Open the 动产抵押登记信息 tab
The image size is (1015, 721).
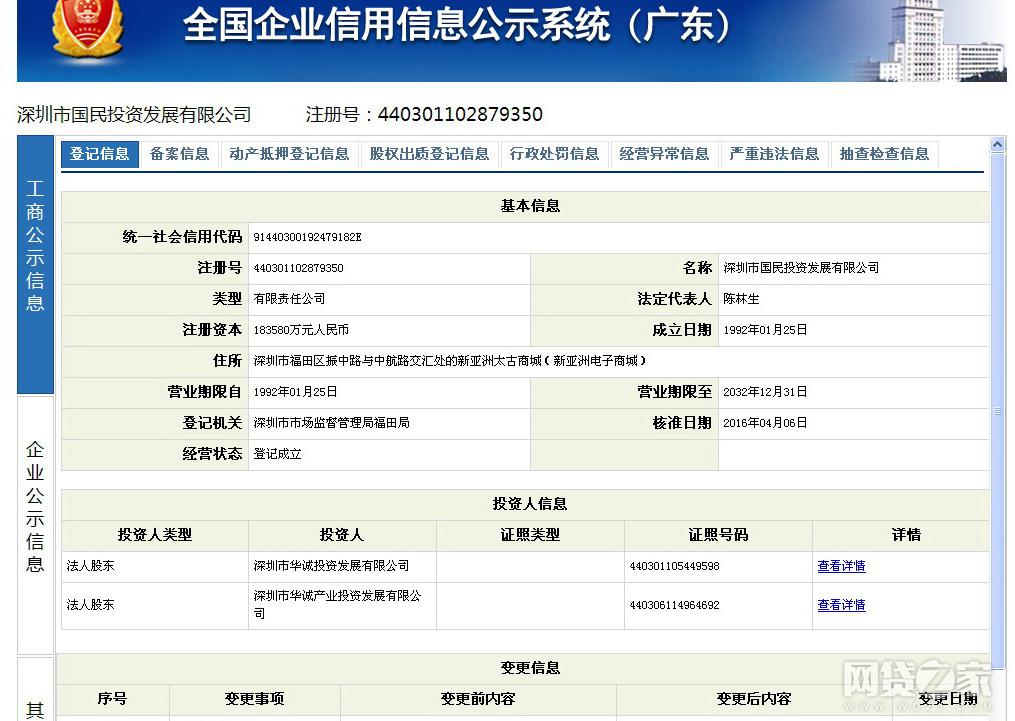289,154
